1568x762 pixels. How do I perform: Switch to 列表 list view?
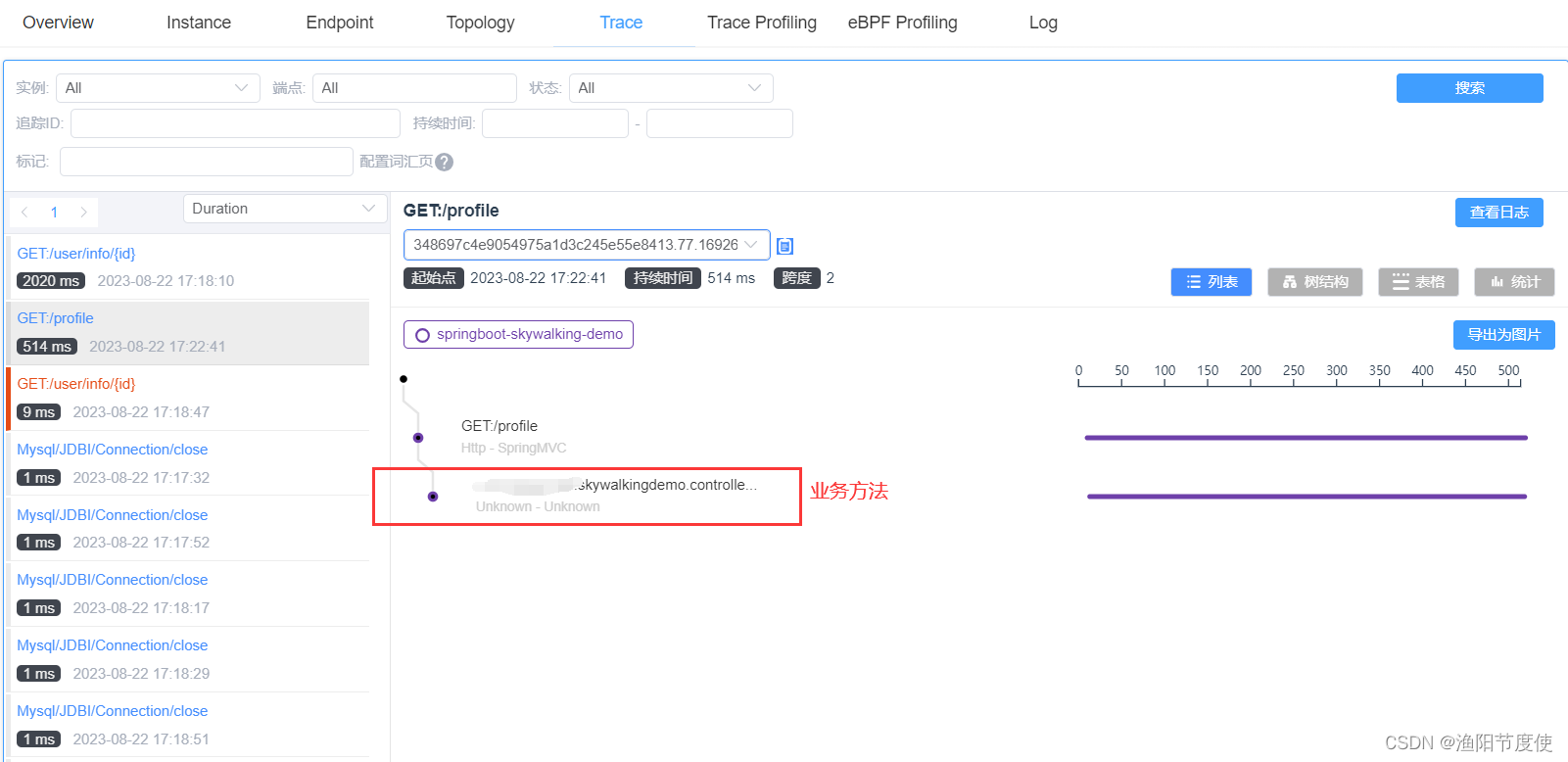(x=1212, y=282)
